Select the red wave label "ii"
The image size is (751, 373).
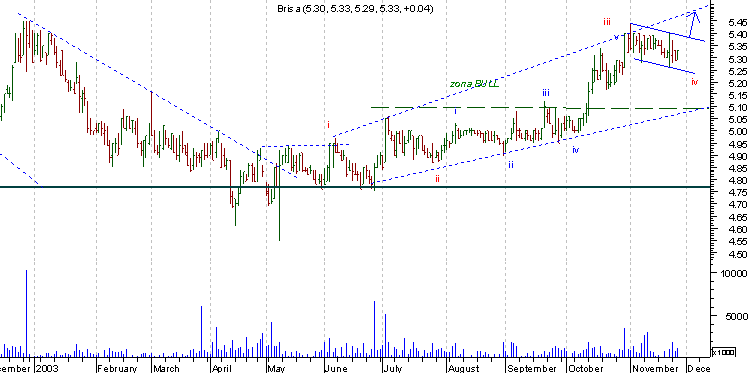(437, 179)
